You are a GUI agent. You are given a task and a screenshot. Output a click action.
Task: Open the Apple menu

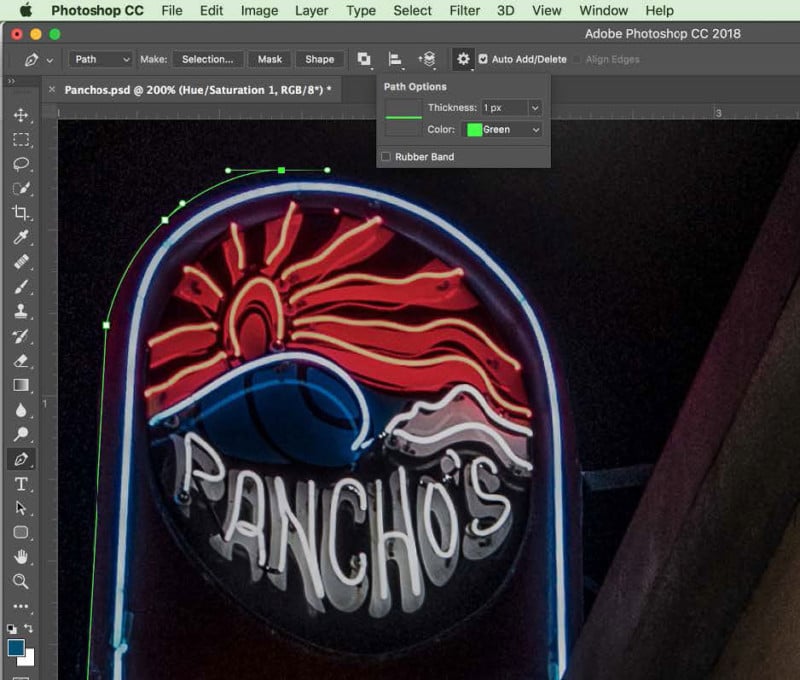click(25, 10)
